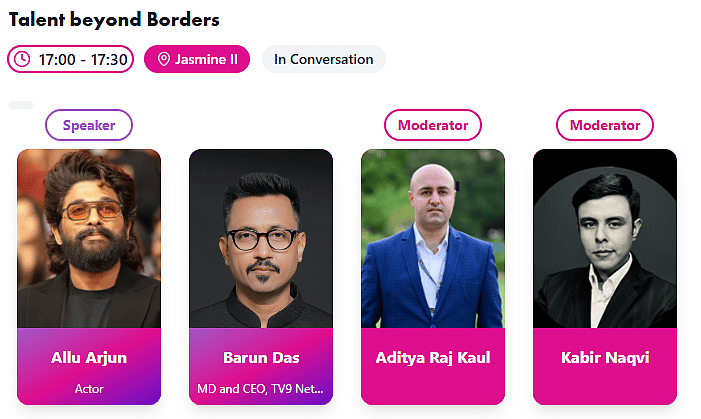Open Barun Das's profile photo
701x419 pixels.
pyautogui.click(x=261, y=238)
